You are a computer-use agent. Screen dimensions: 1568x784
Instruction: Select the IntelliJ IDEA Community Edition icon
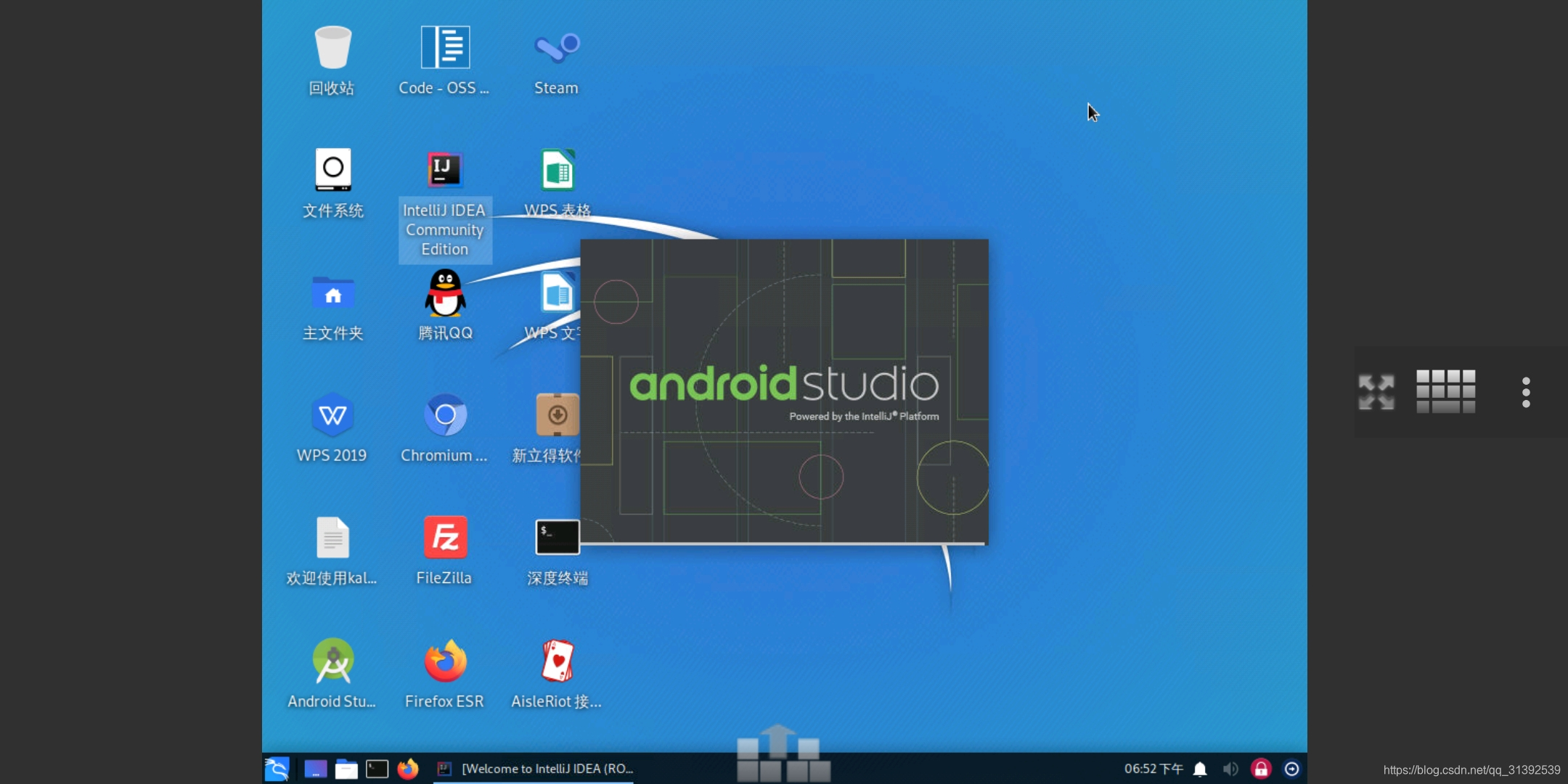445,170
